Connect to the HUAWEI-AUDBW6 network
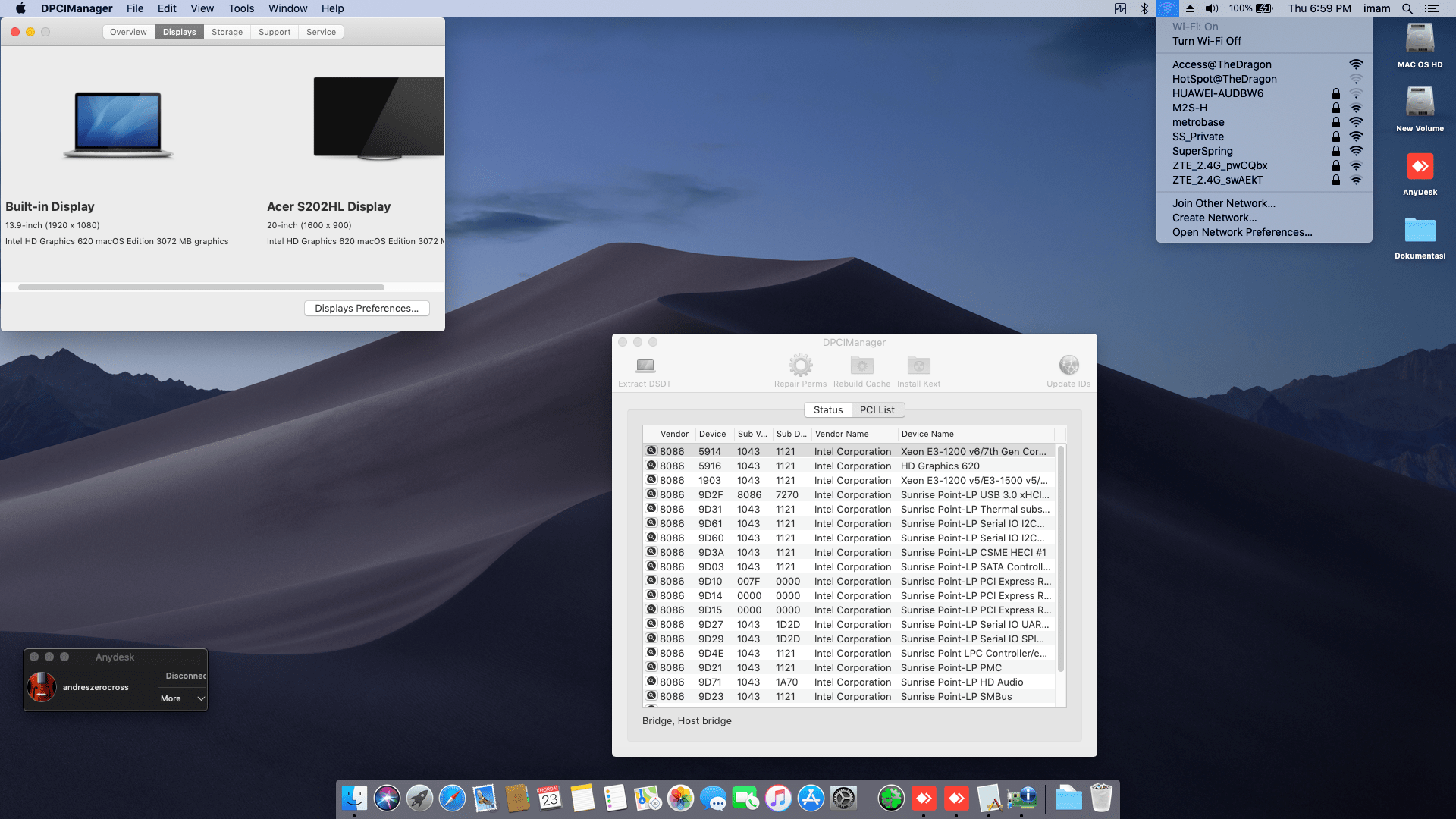 click(1264, 93)
